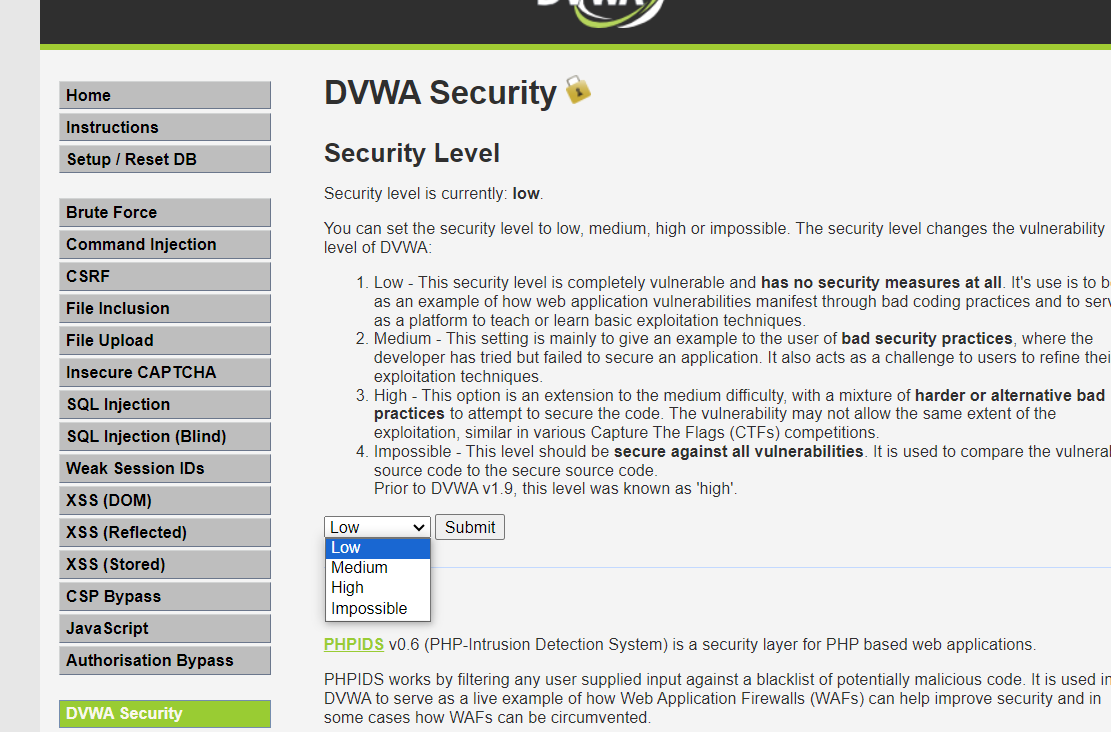Open the Home menu item
Viewport: 1111px width, 732px height.
[x=164, y=95]
